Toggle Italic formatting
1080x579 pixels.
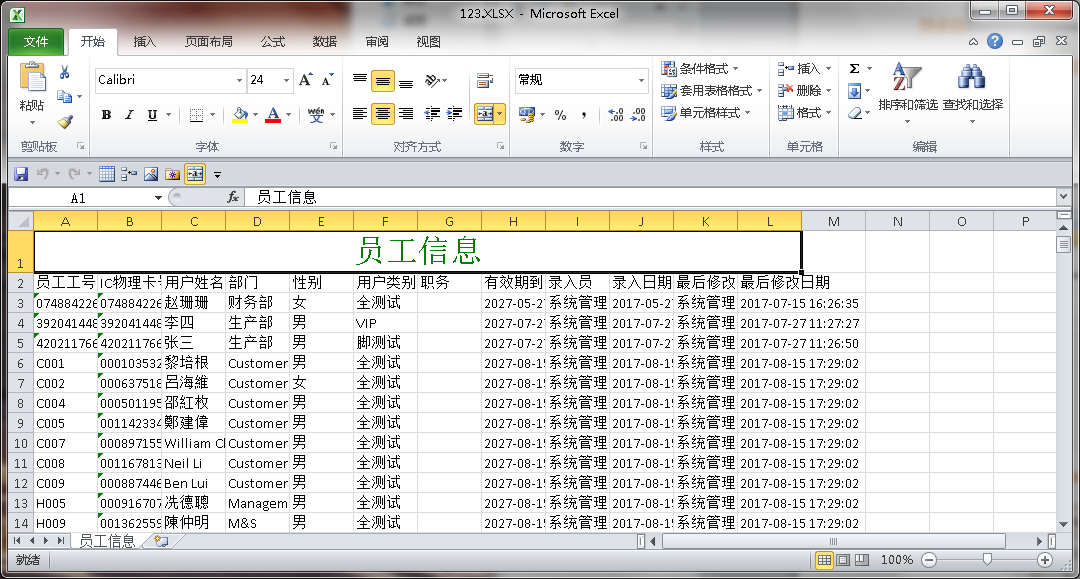129,115
